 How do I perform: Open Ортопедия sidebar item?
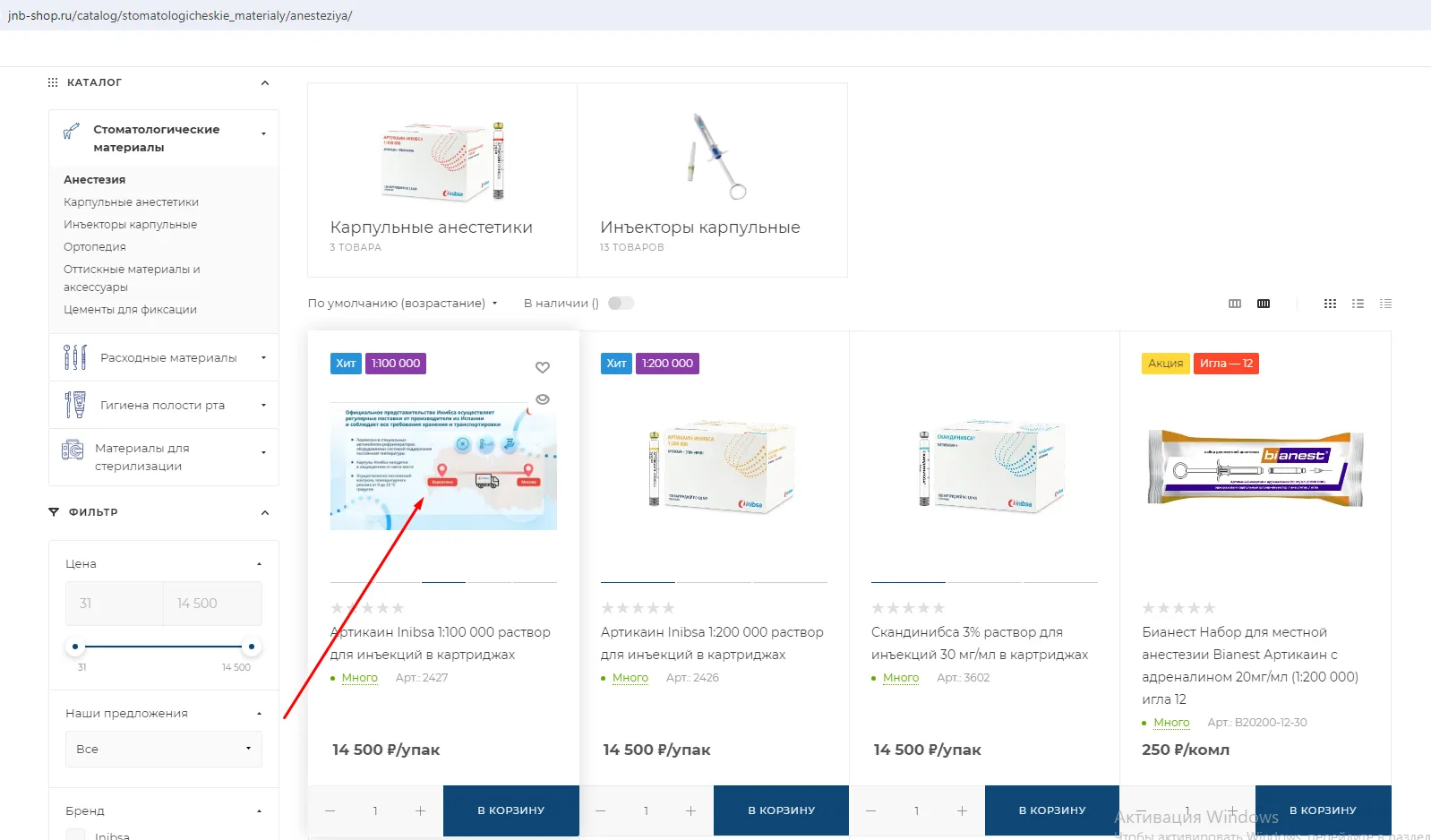[x=94, y=247]
